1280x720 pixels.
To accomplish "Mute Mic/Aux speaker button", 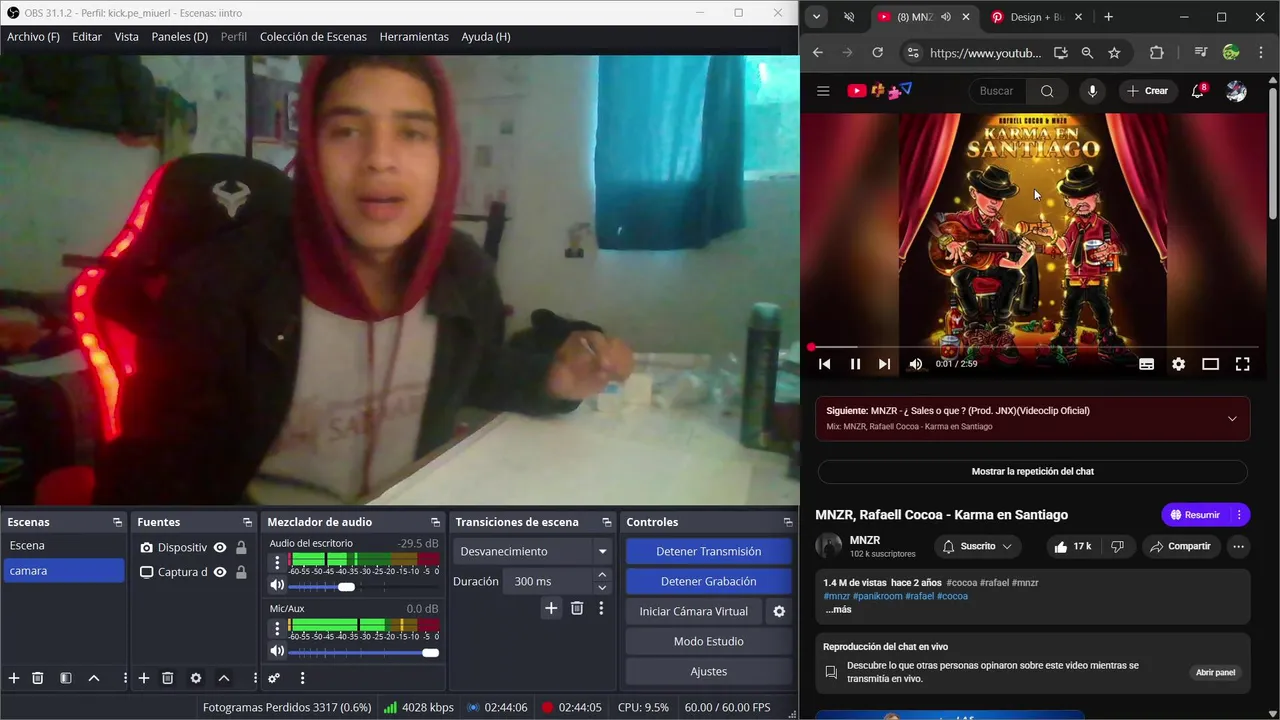I will 277,651.
